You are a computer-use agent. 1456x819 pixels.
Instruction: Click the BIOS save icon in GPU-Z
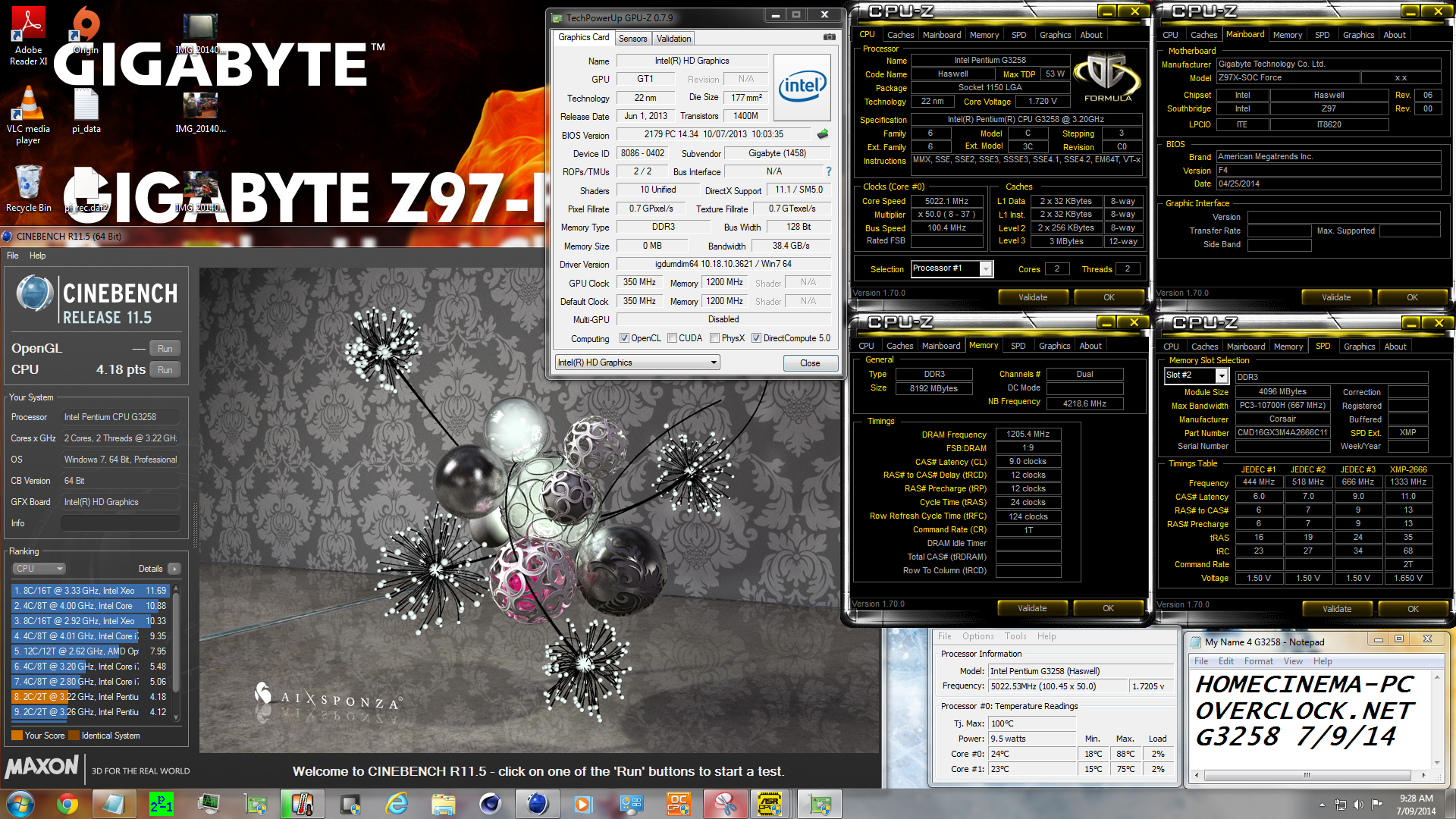click(x=823, y=134)
